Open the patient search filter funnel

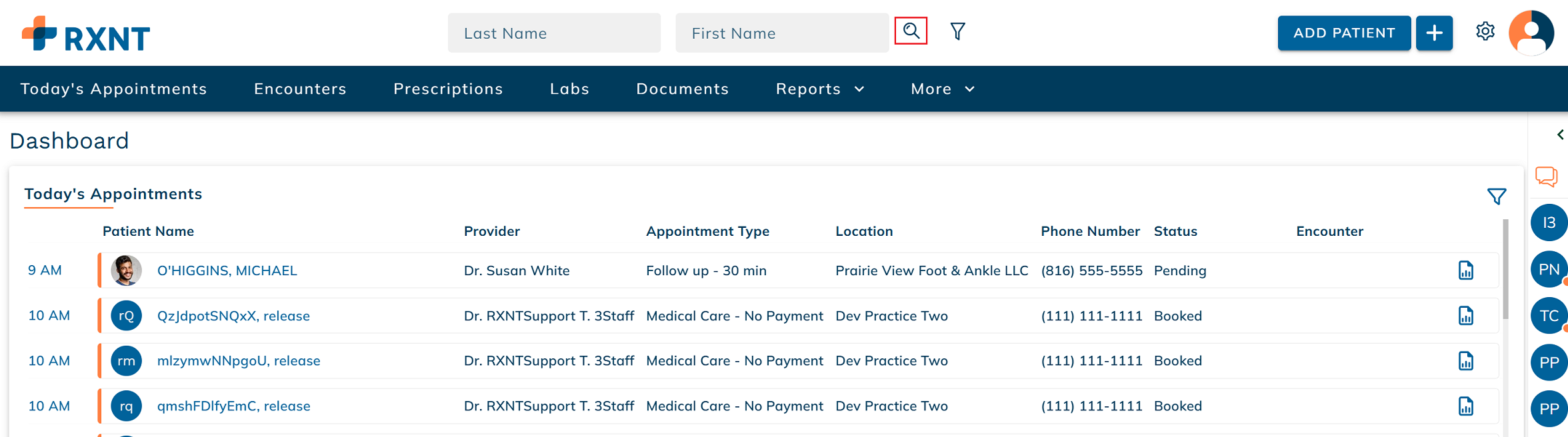click(957, 31)
